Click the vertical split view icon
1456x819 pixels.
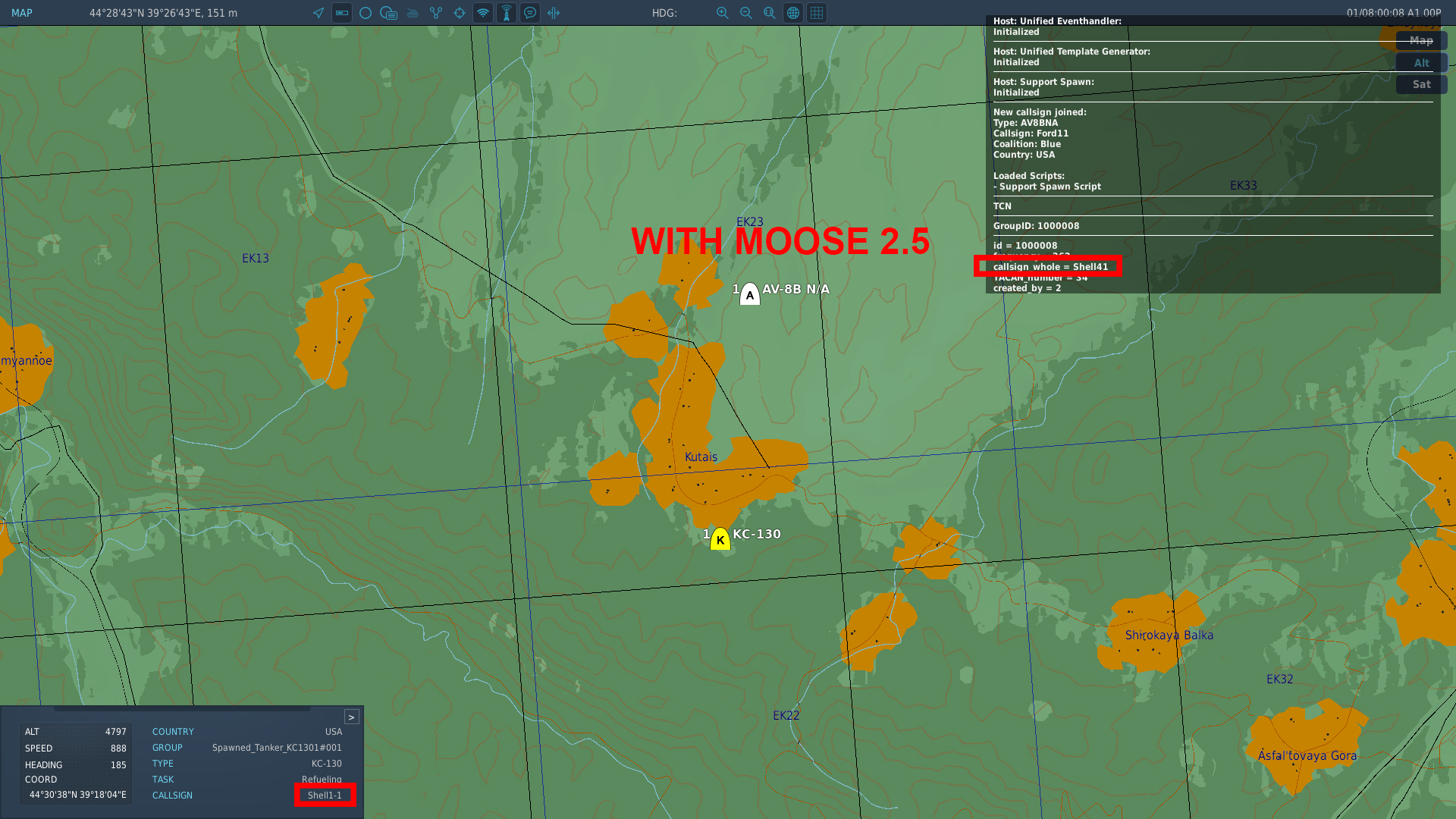click(554, 13)
